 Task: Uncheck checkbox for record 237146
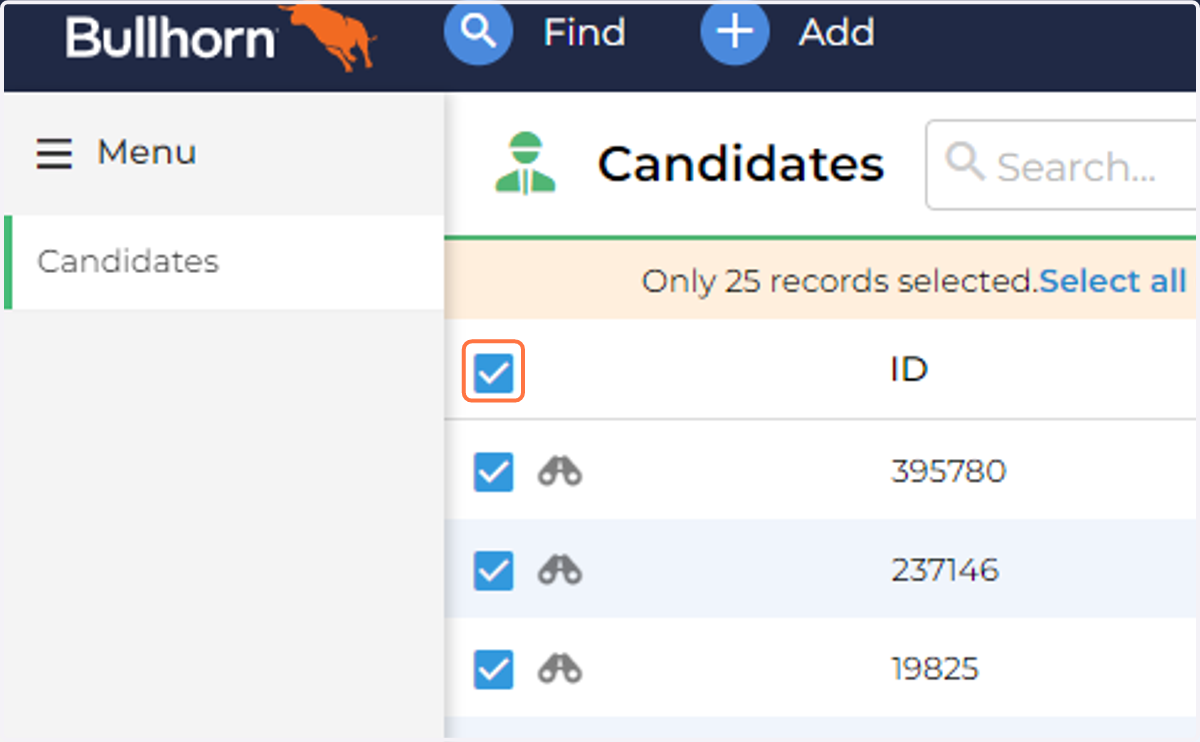tap(493, 571)
